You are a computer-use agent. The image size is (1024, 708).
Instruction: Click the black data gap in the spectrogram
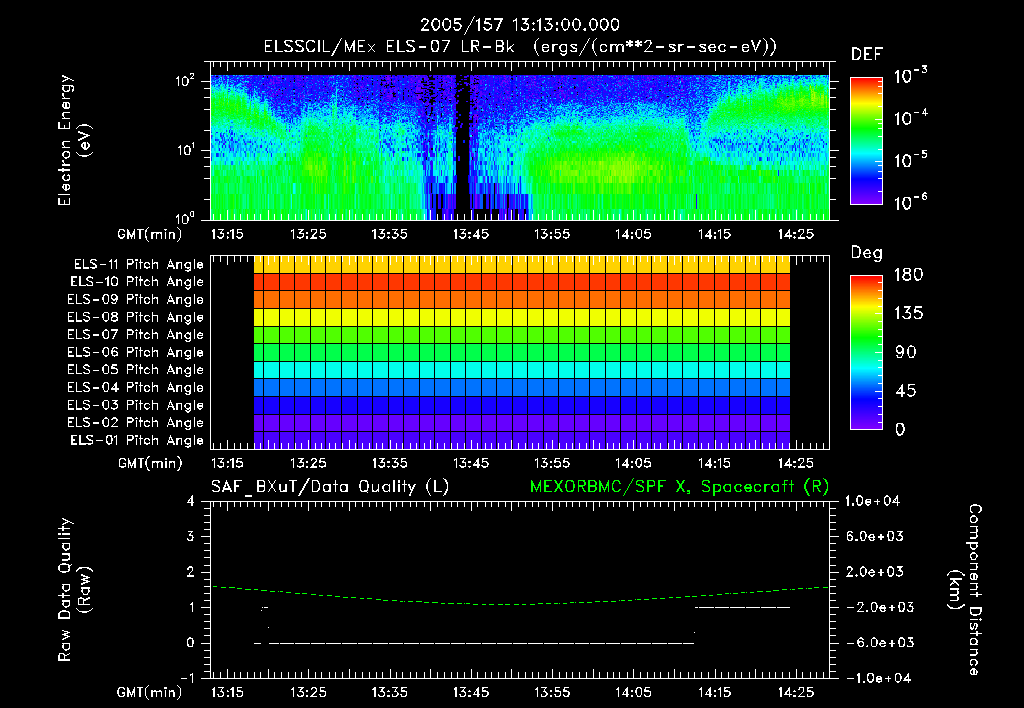click(462, 144)
